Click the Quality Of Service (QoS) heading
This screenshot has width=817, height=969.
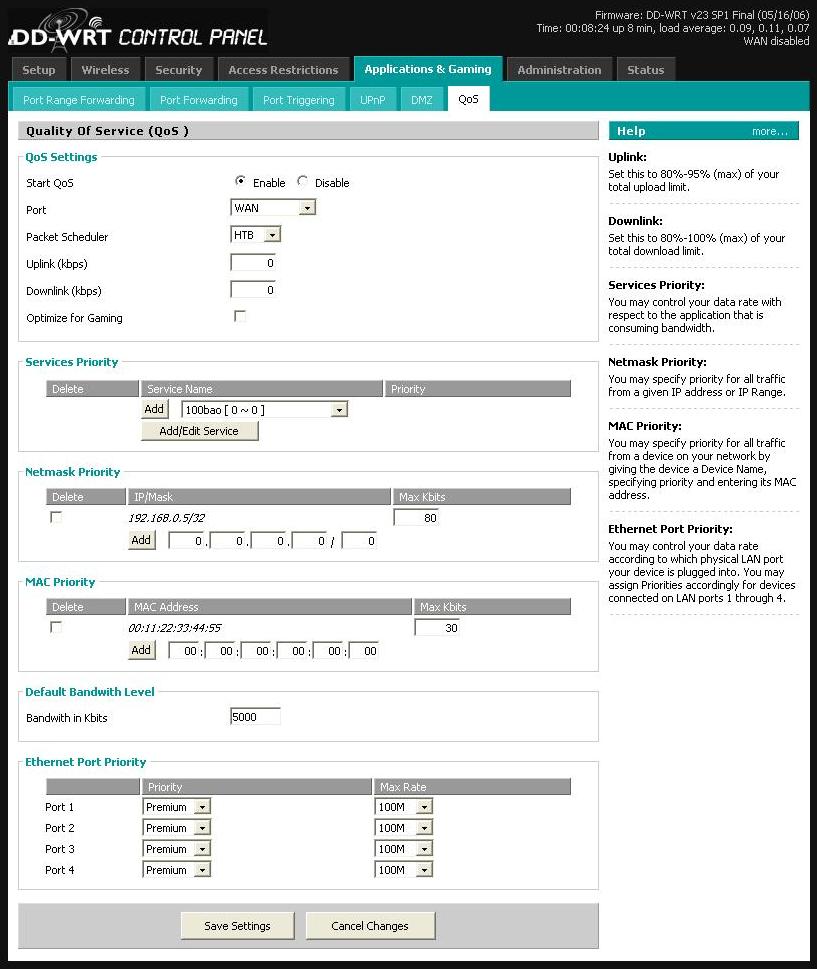click(x=108, y=131)
